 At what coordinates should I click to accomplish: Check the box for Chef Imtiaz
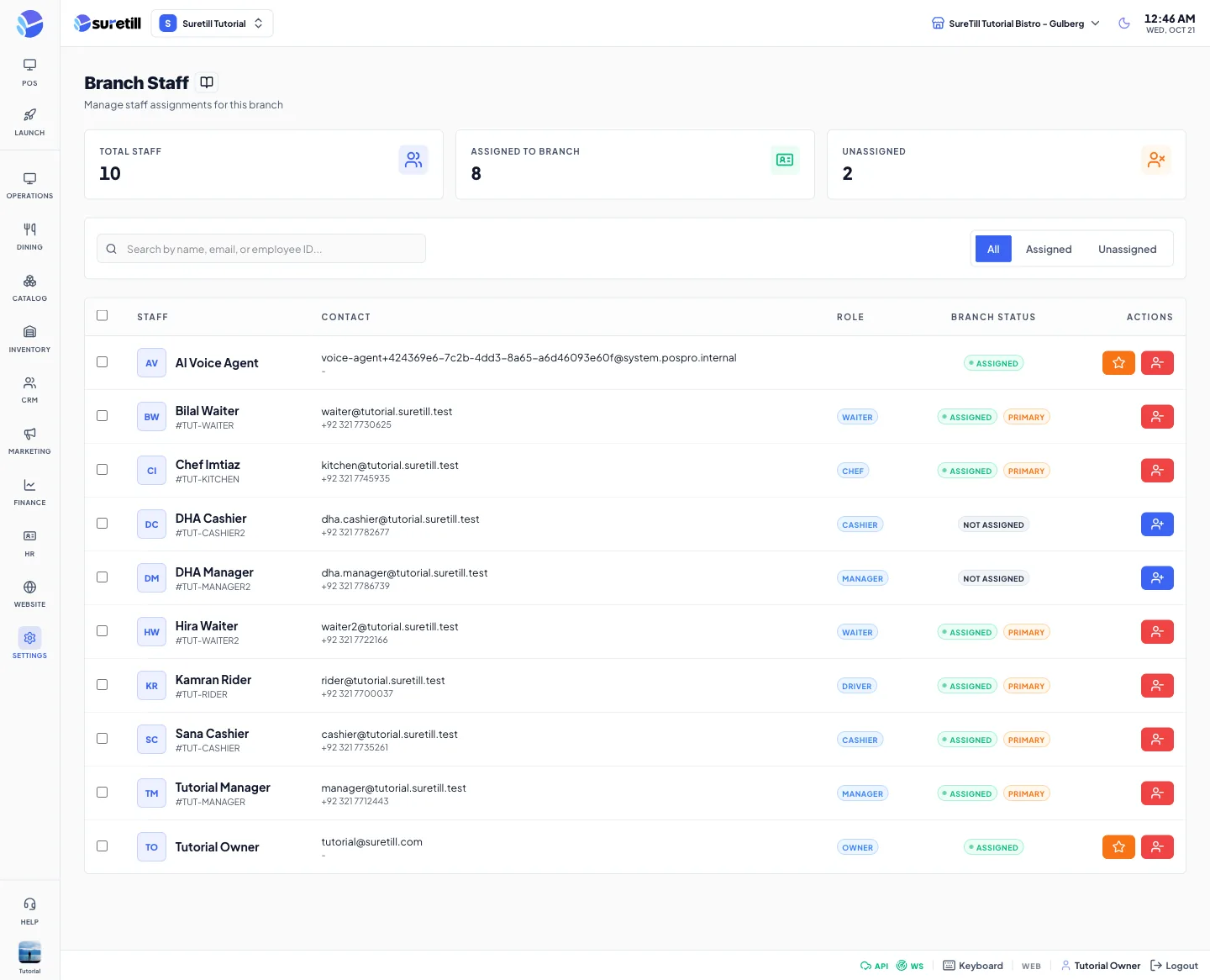103,470
